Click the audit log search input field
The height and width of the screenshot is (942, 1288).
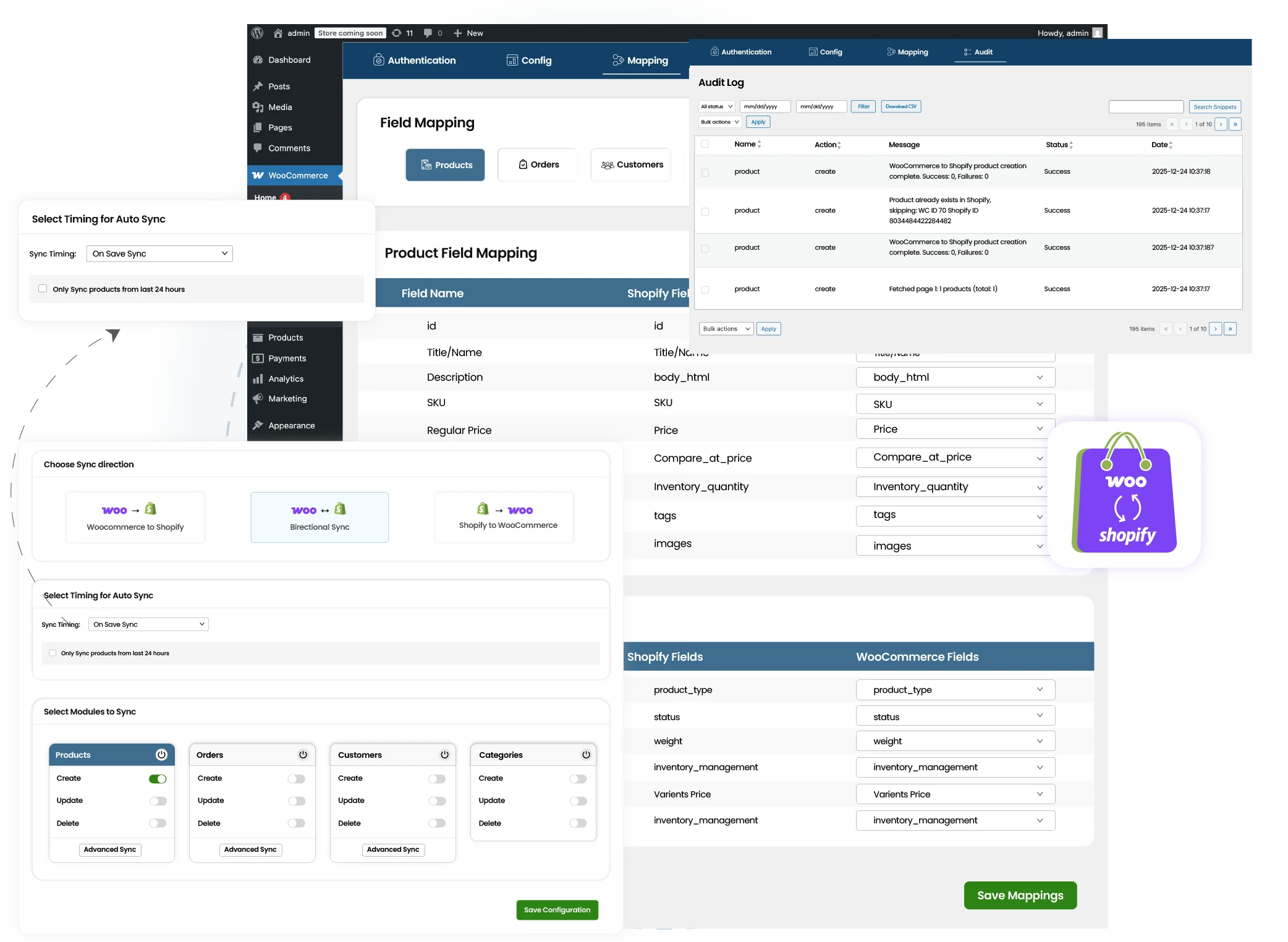coord(1145,107)
